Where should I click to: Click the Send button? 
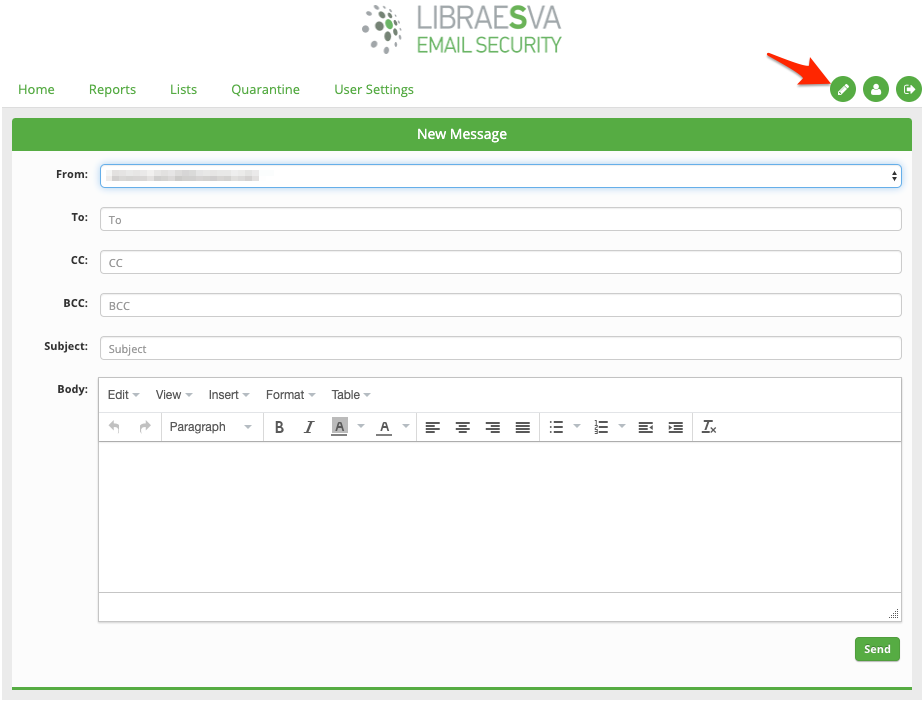pos(877,649)
